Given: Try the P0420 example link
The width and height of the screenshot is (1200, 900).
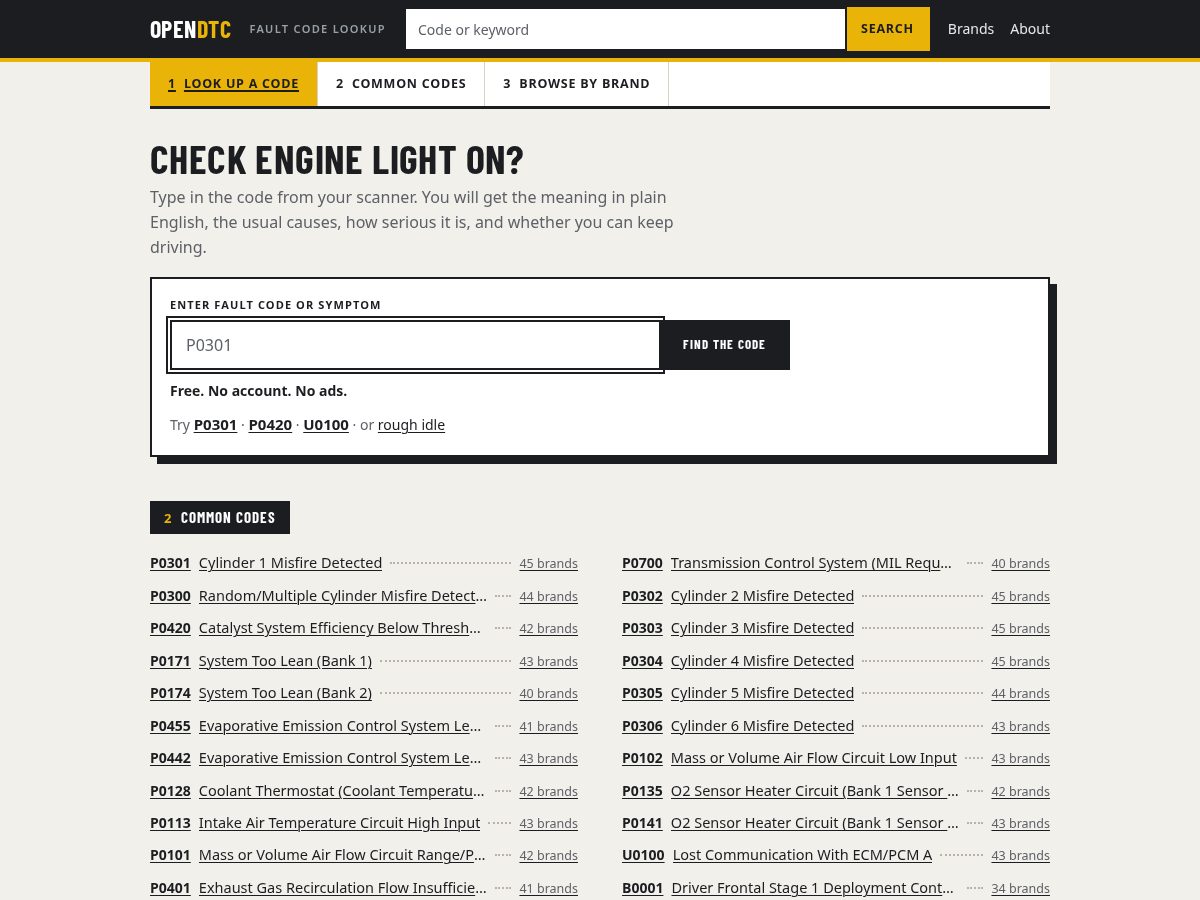Looking at the screenshot, I should (270, 425).
